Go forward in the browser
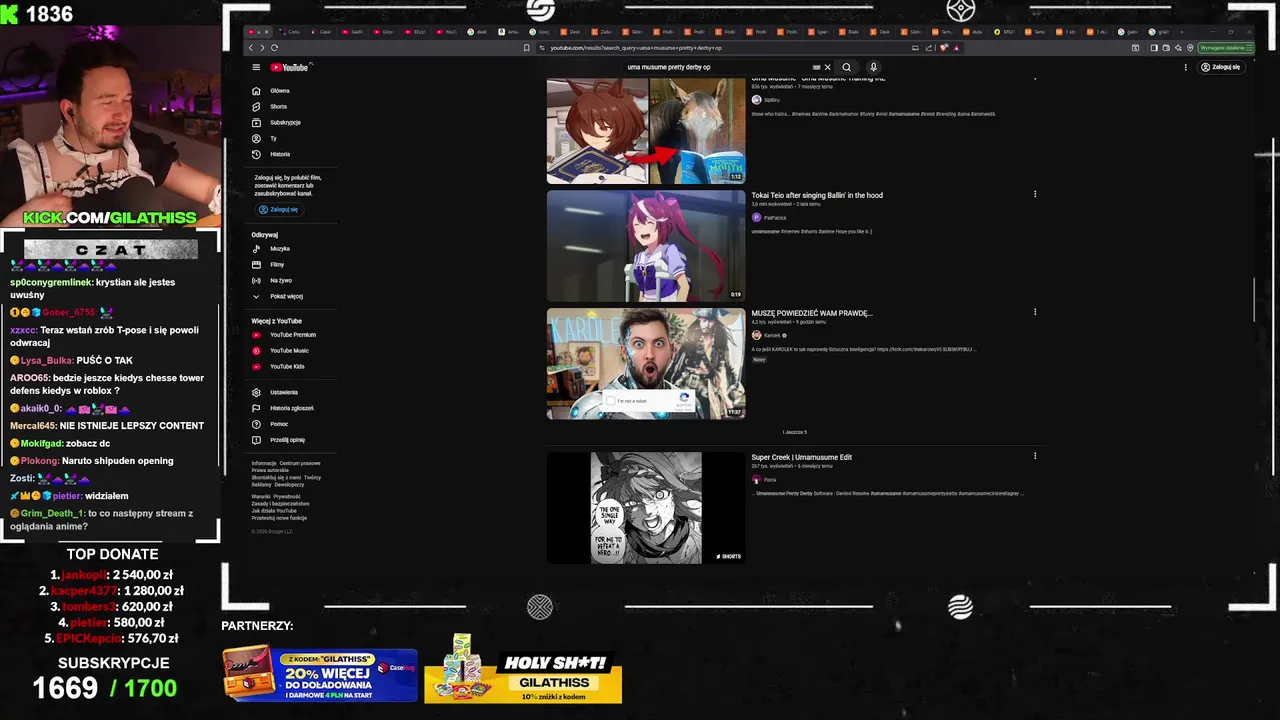This screenshot has height=720, width=1280. pyautogui.click(x=262, y=48)
